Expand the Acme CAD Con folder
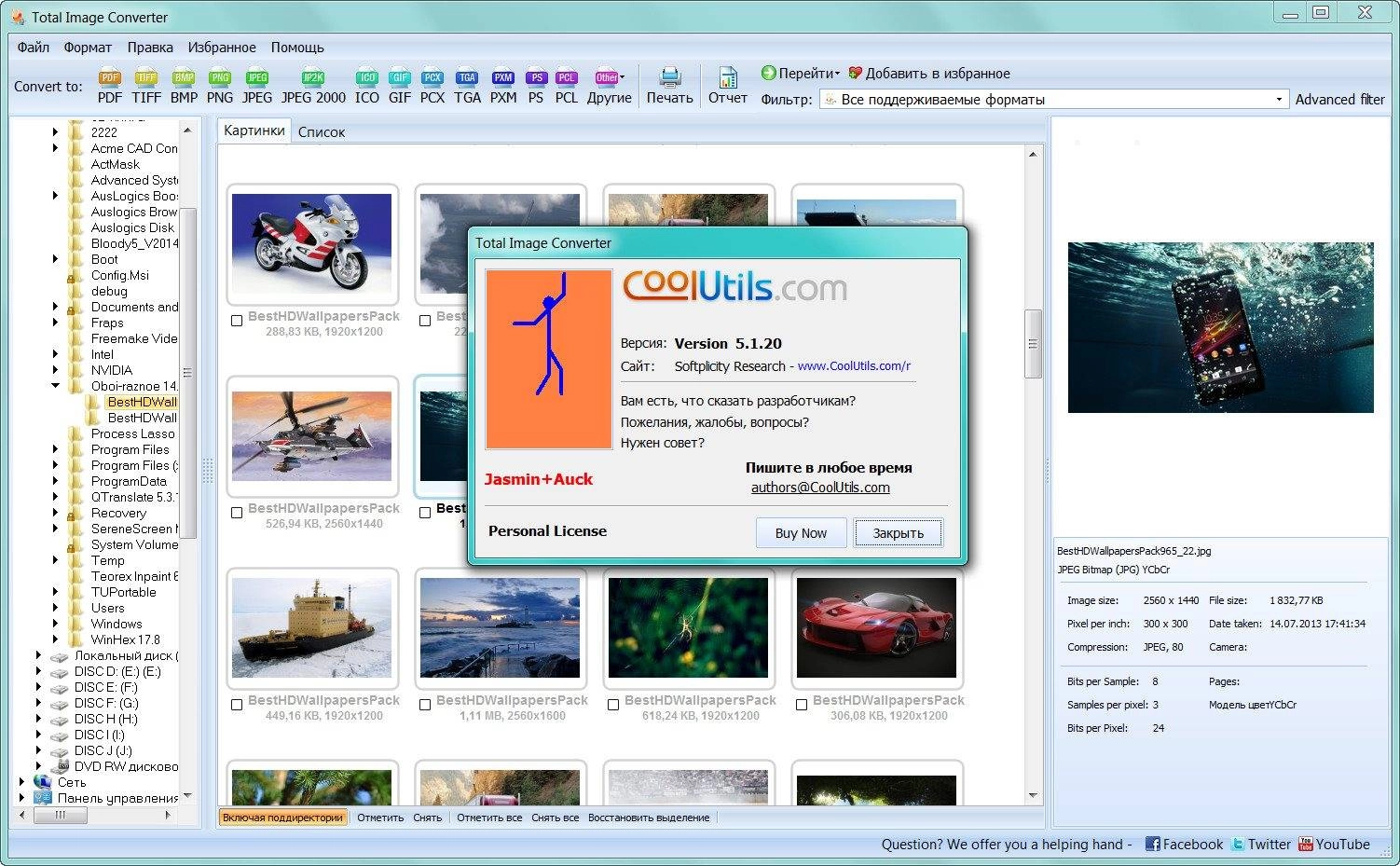Image resolution: width=1400 pixels, height=866 pixels. click(55, 148)
